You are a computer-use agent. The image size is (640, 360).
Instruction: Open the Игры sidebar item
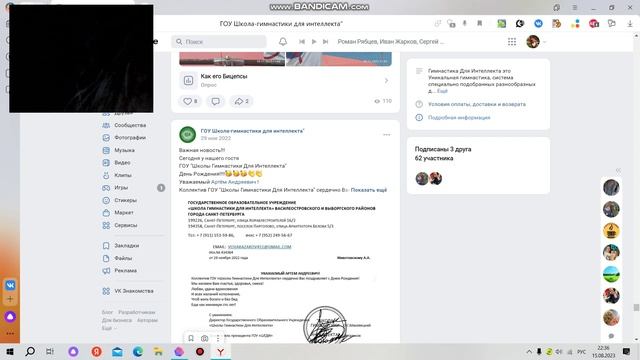(x=121, y=188)
